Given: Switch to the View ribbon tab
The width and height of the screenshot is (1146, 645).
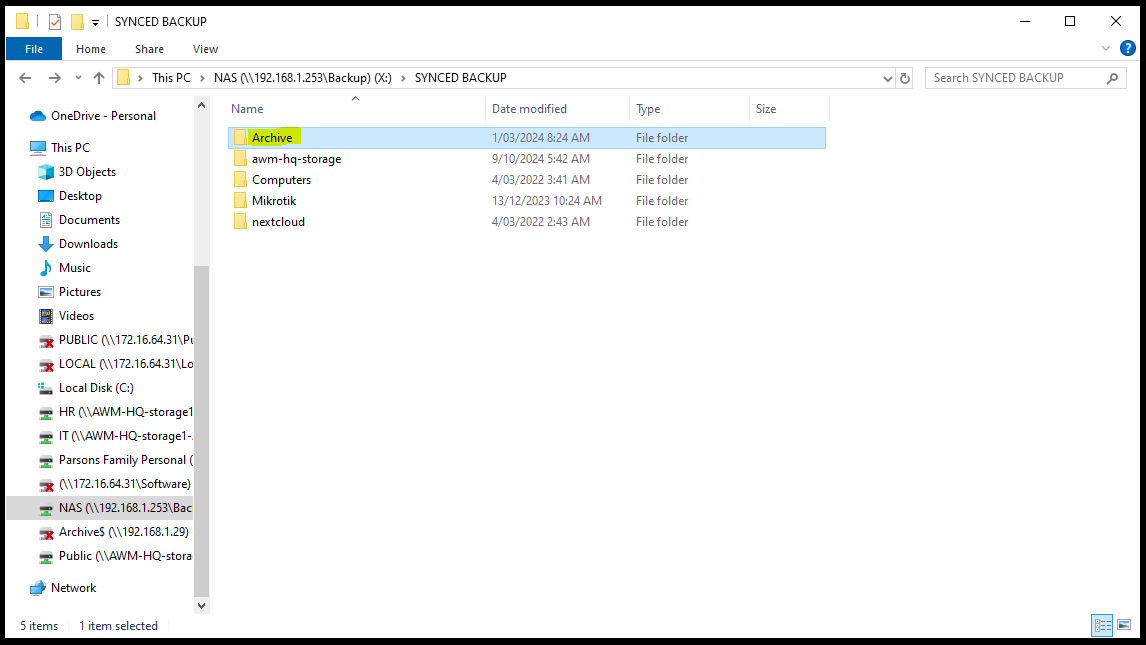Looking at the screenshot, I should (205, 49).
